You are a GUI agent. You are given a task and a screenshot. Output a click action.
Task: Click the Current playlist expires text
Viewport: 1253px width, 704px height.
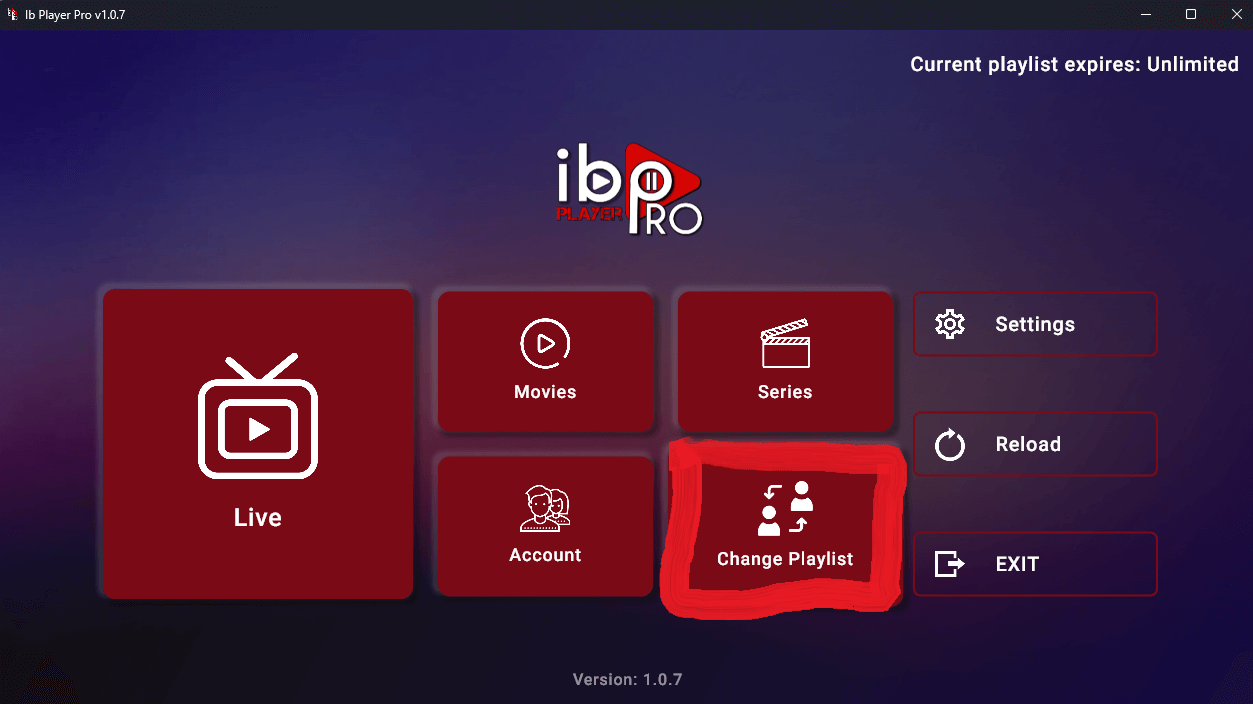(1074, 64)
